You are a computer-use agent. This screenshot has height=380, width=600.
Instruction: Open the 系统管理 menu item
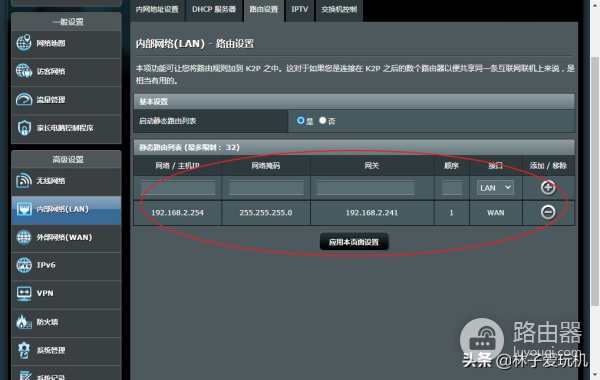point(67,351)
